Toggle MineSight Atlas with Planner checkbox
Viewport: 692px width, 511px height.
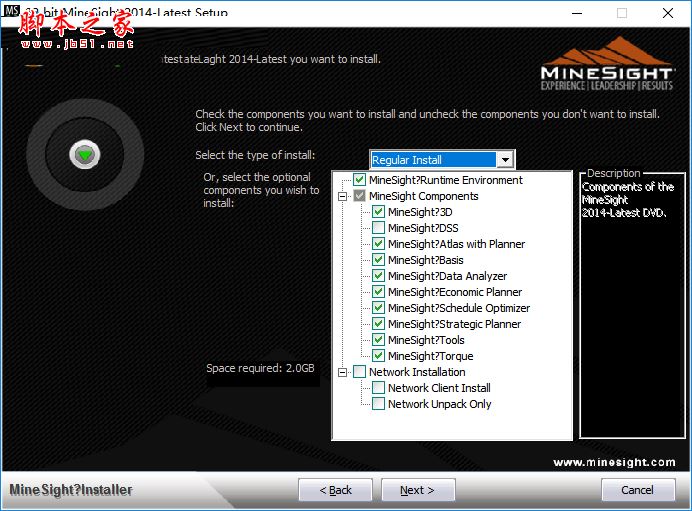click(x=378, y=244)
